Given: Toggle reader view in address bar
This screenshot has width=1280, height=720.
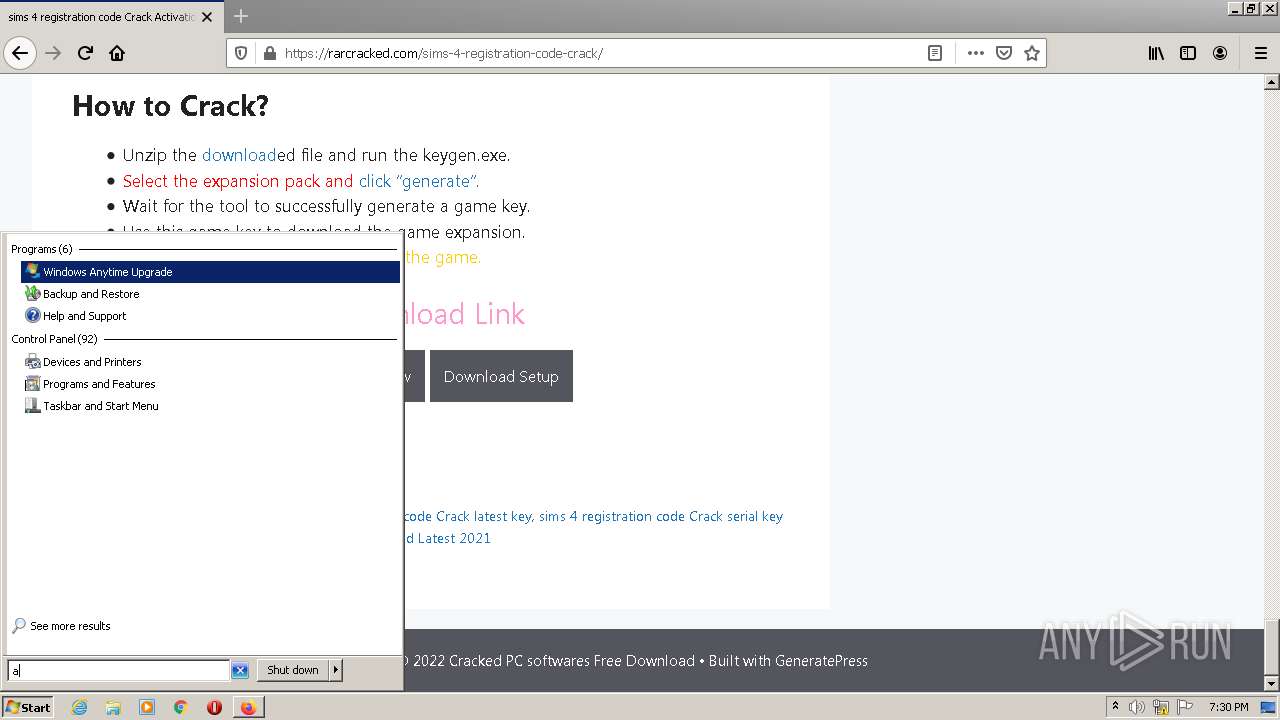Looking at the screenshot, I should (935, 53).
